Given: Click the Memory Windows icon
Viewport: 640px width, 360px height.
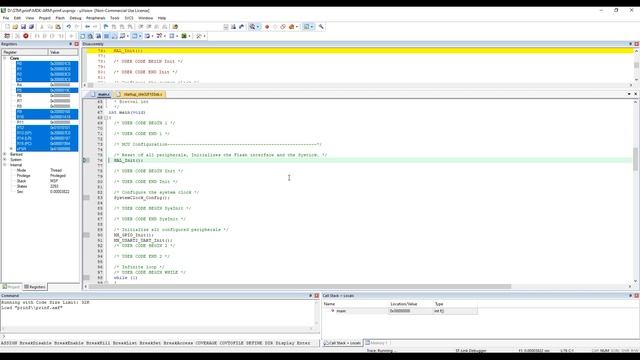Looking at the screenshot, I should (134, 36).
